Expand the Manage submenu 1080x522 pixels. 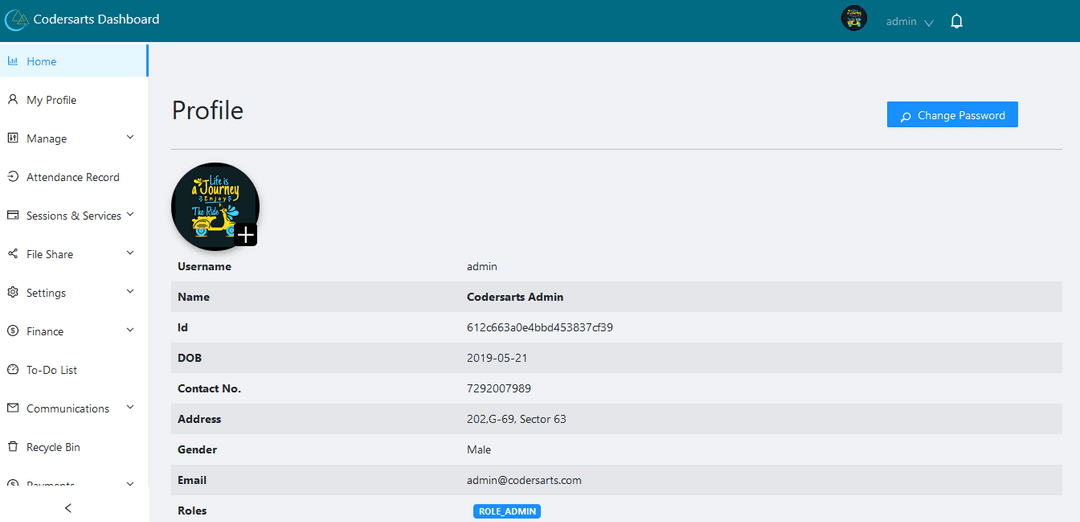coord(130,138)
